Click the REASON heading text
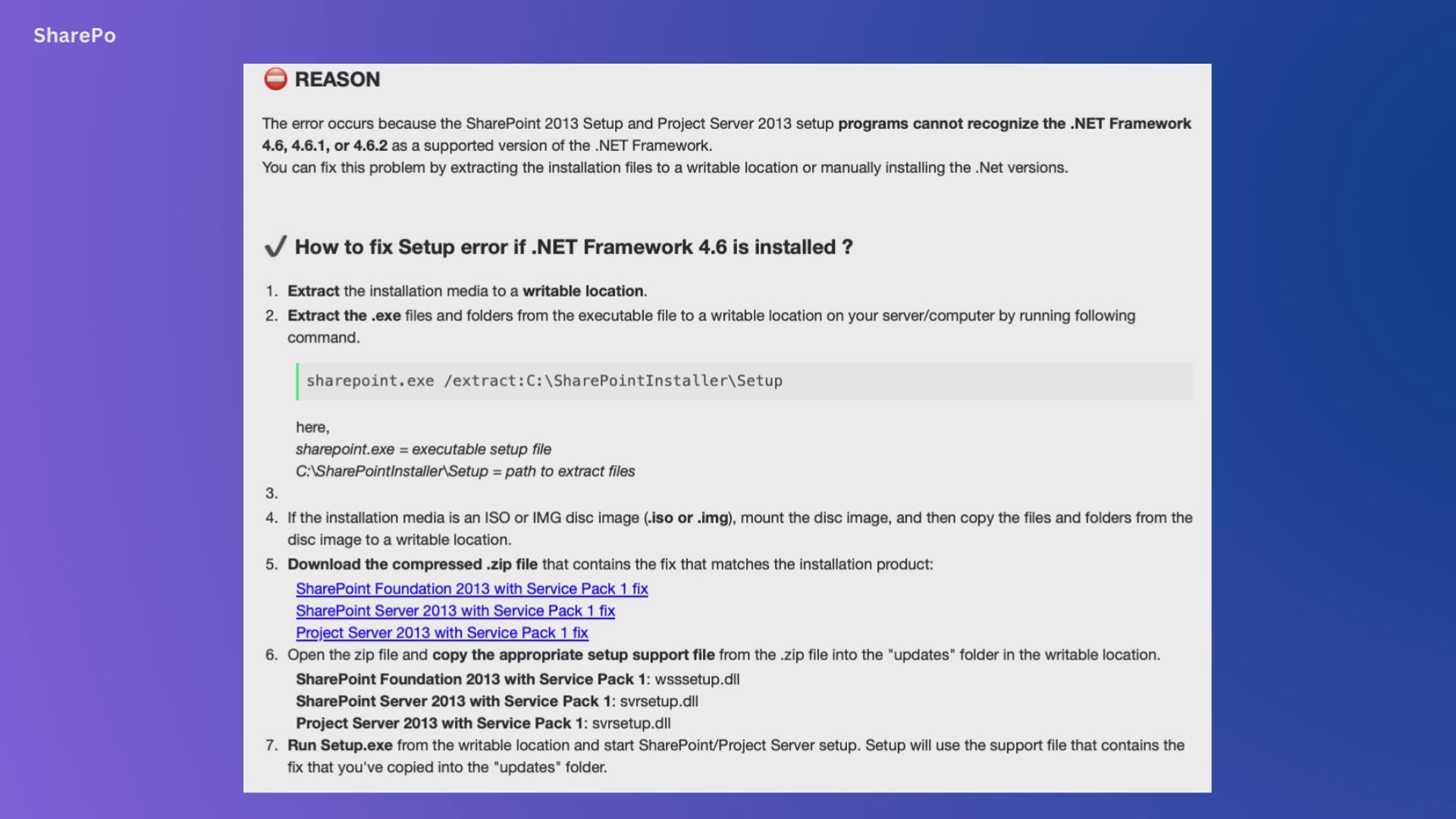The height and width of the screenshot is (819, 1456). point(337,80)
